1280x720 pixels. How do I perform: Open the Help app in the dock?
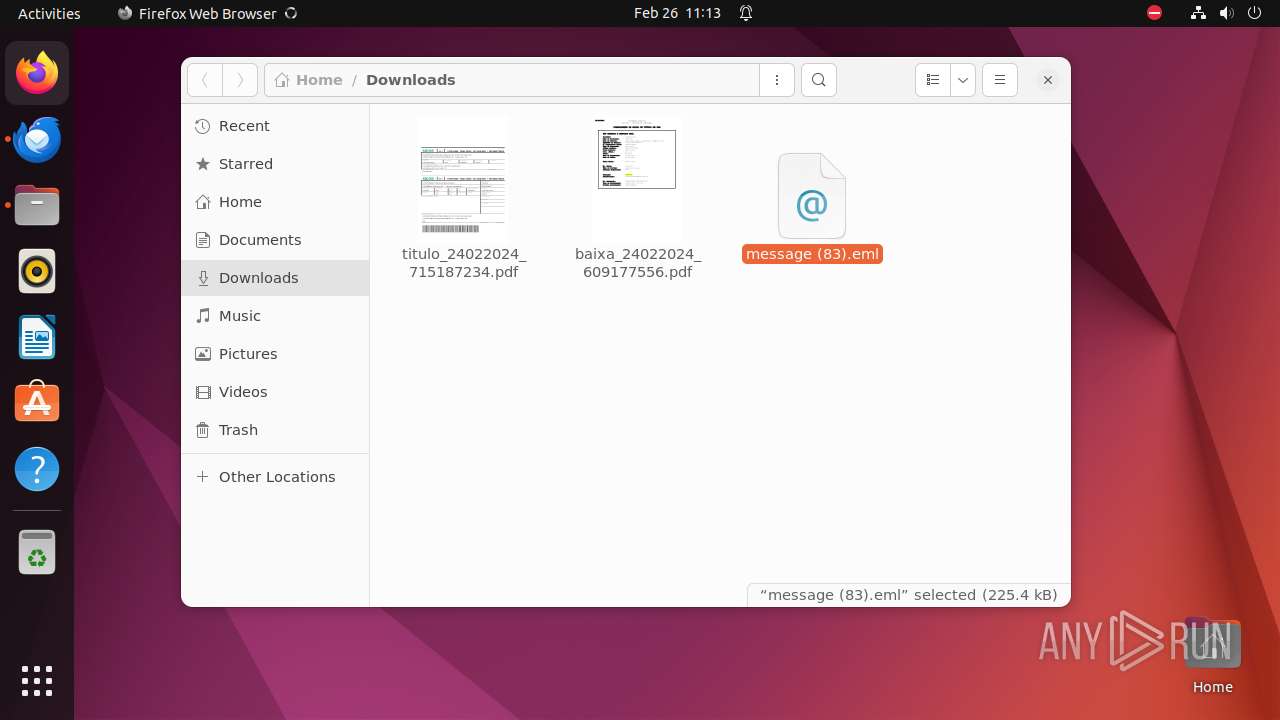(37, 470)
